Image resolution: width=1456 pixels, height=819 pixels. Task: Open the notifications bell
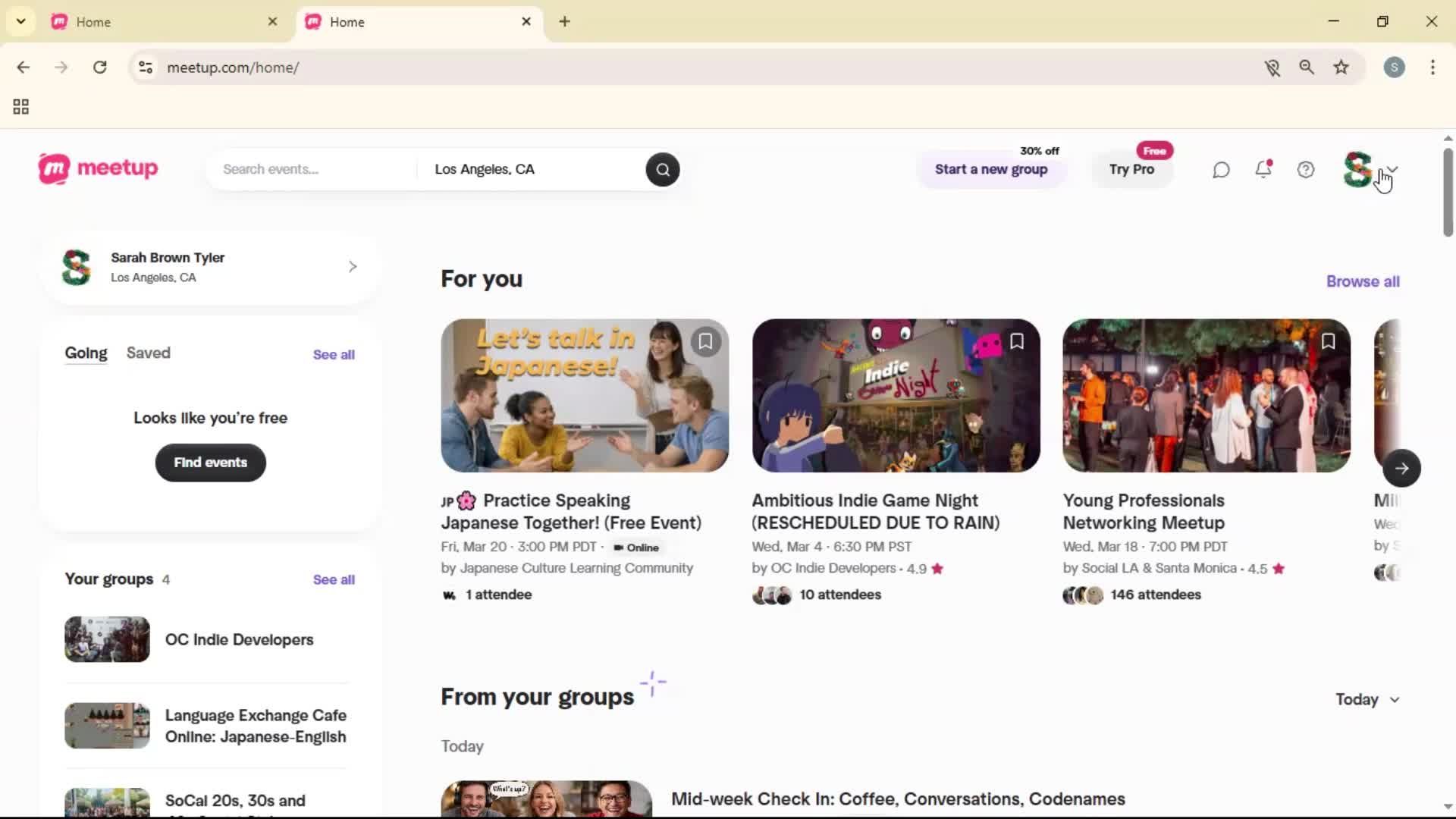point(1264,169)
